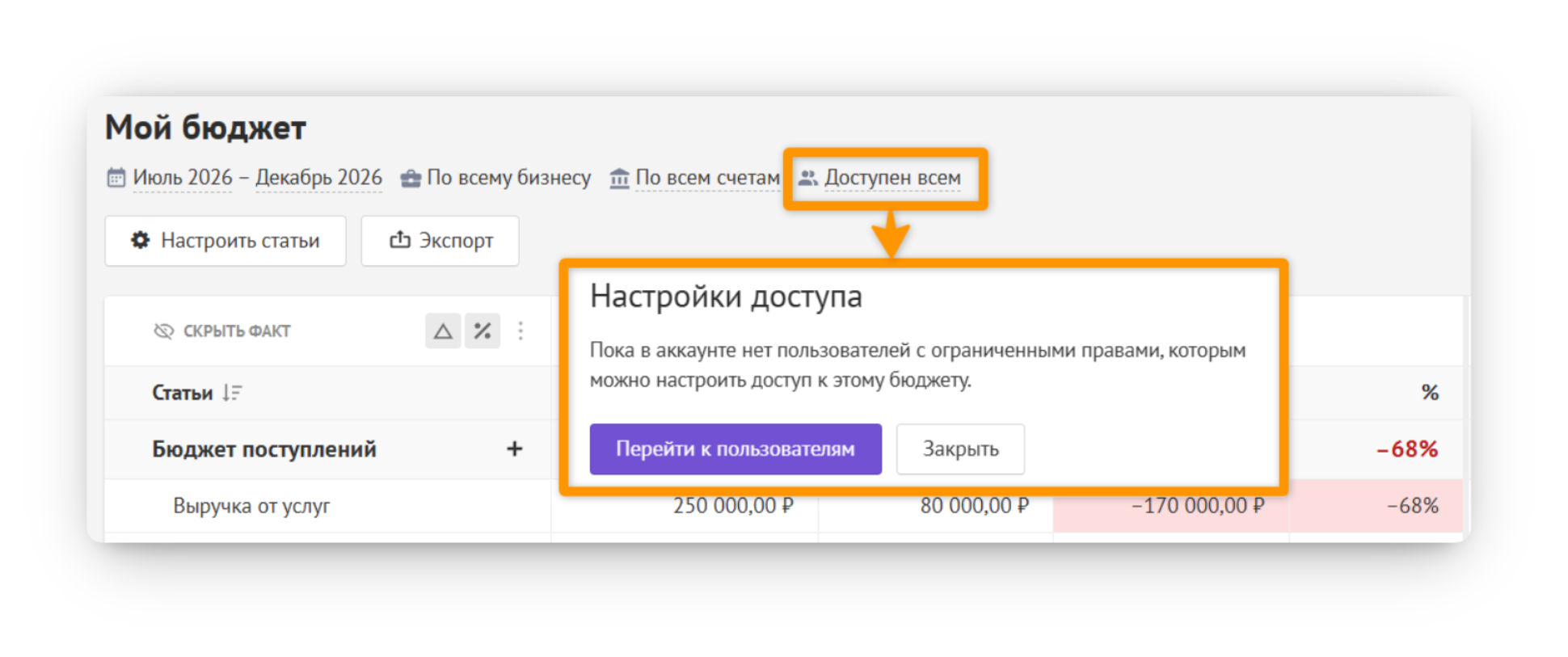The width and height of the screenshot is (1568, 657).
Task: Click the Экспорт button
Action: (440, 241)
